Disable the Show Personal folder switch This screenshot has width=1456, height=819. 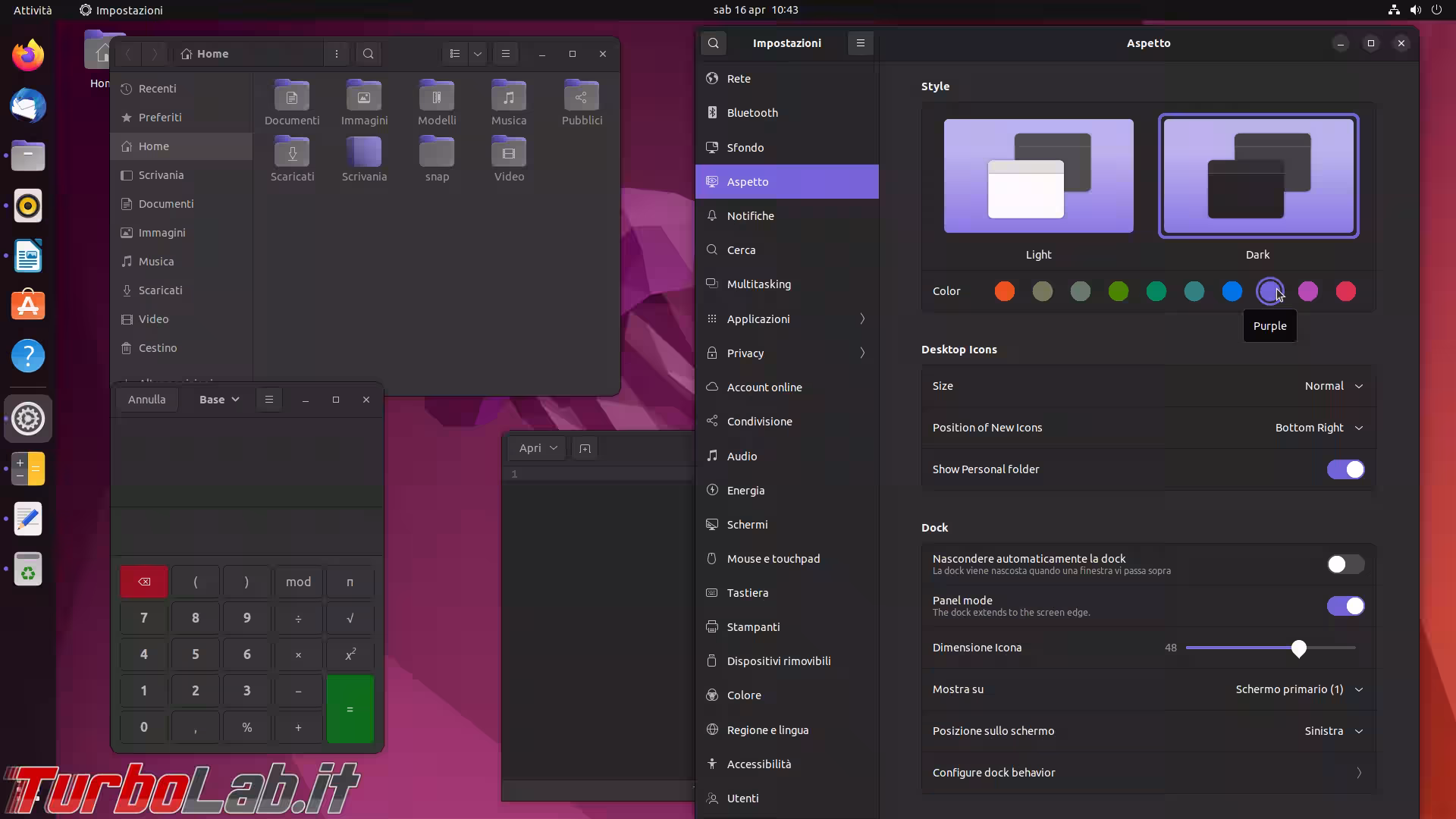1345,469
